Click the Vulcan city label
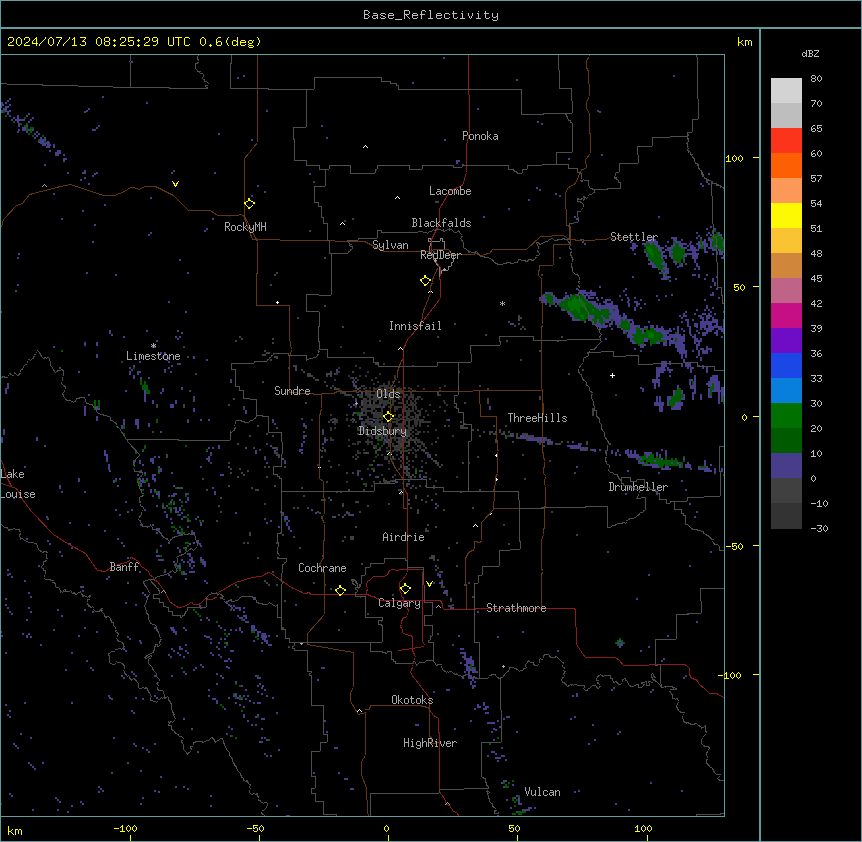 [543, 792]
